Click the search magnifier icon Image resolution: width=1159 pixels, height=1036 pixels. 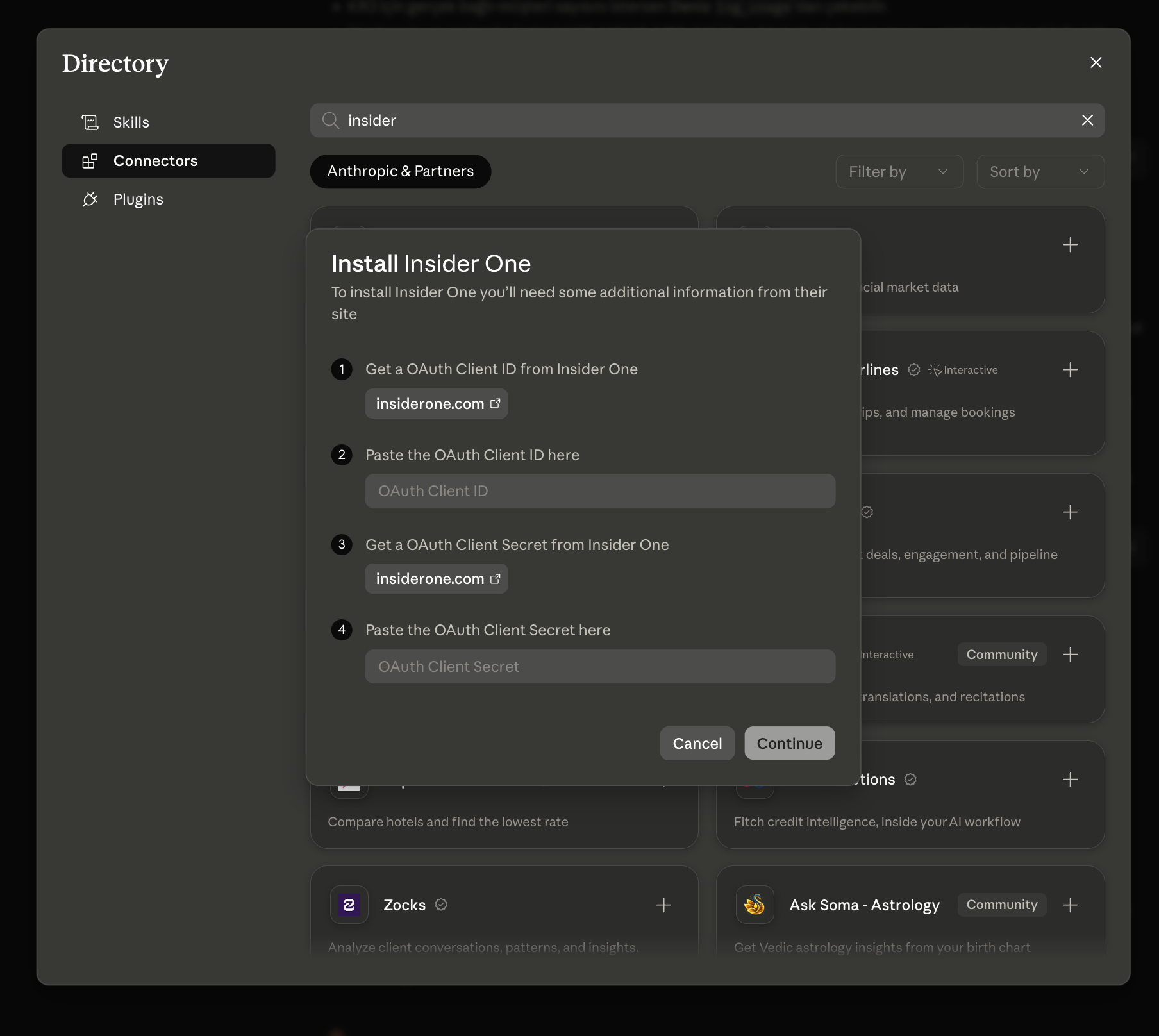coord(331,121)
